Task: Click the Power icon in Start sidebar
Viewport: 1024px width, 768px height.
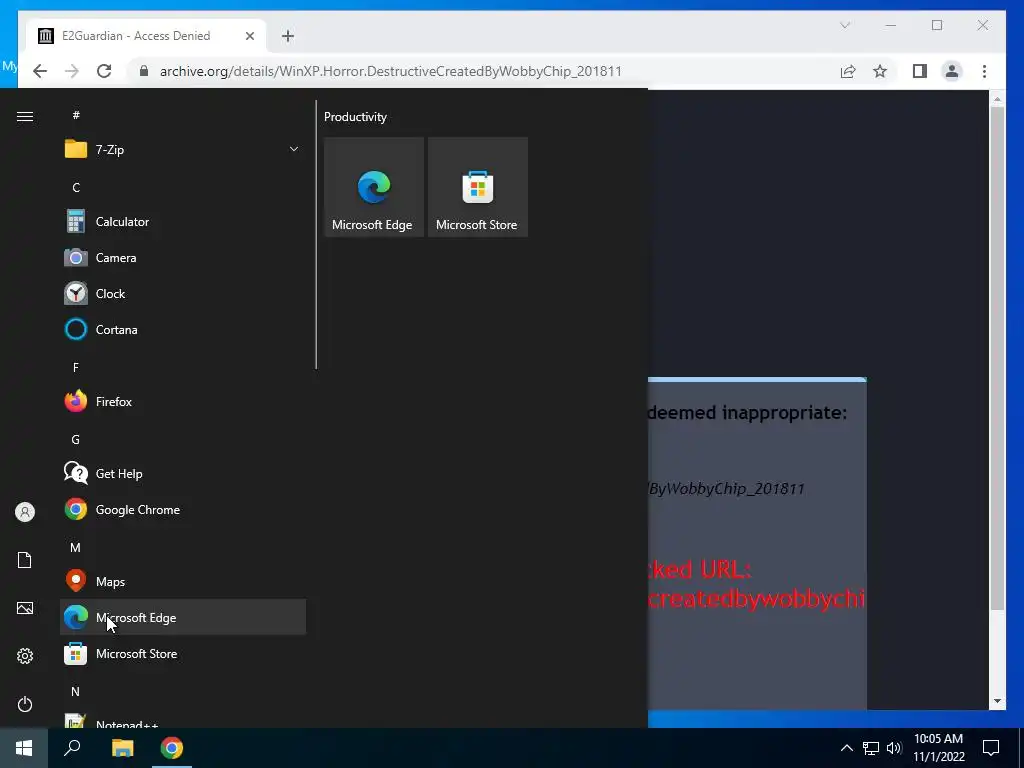Action: click(x=25, y=704)
